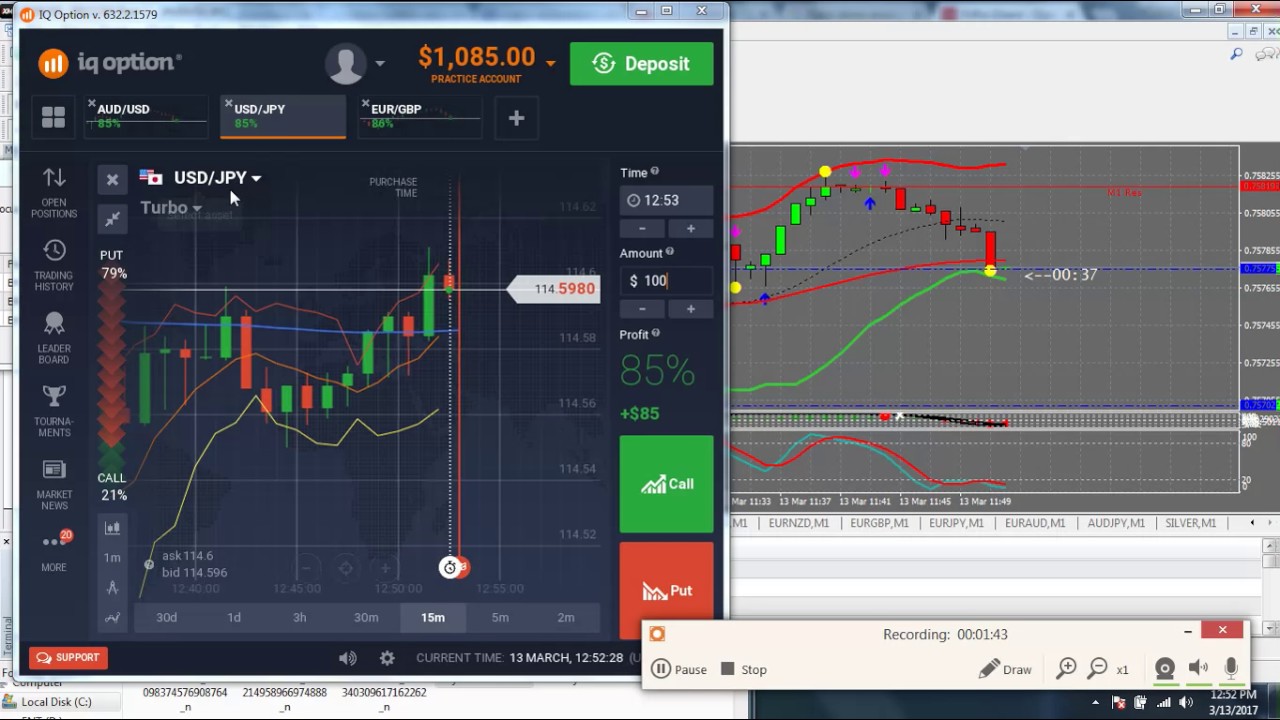Viewport: 1280px width, 720px height.
Task: Click the Time help question mark
Action: [655, 171]
